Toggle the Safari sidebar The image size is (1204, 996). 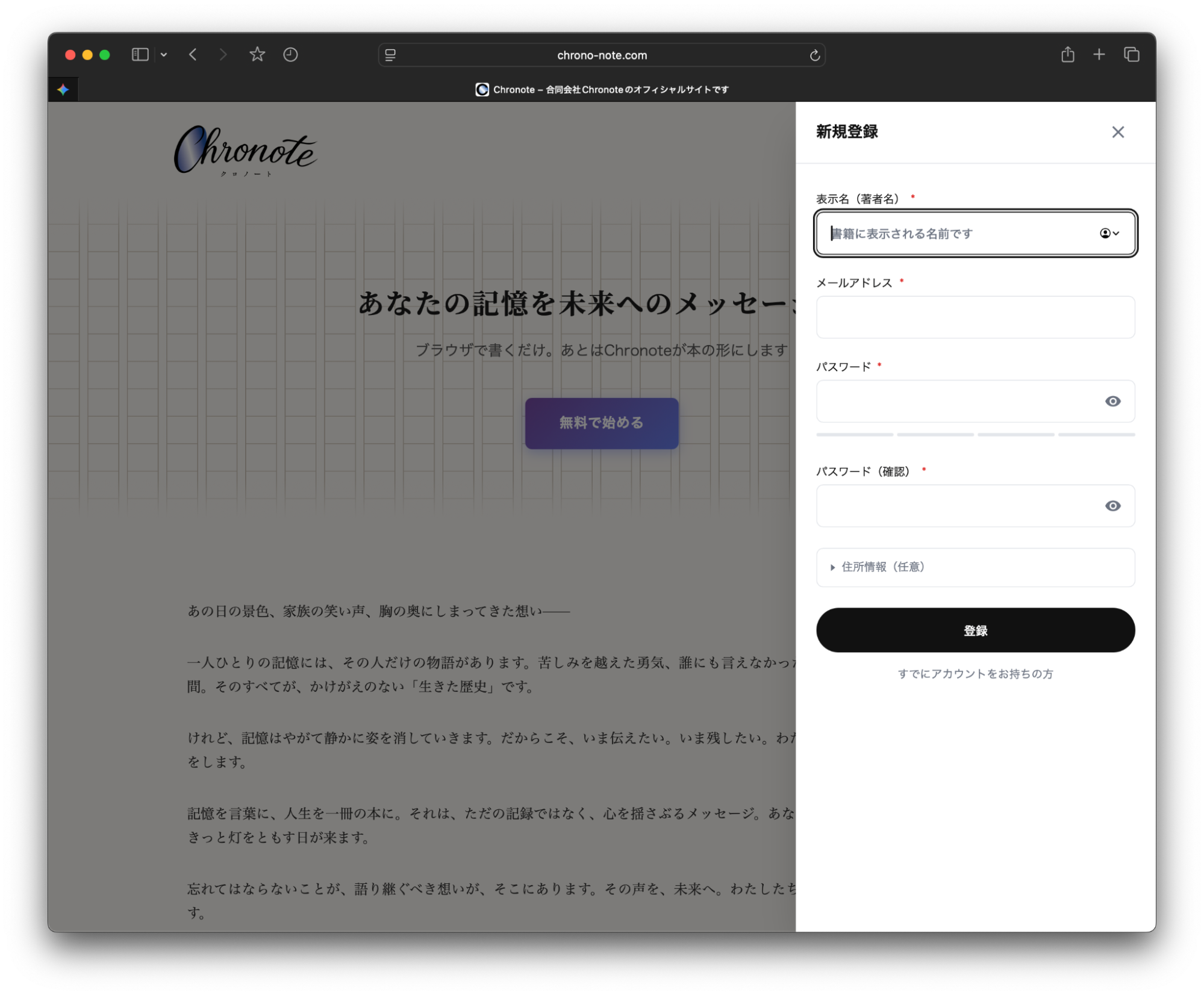(x=139, y=54)
